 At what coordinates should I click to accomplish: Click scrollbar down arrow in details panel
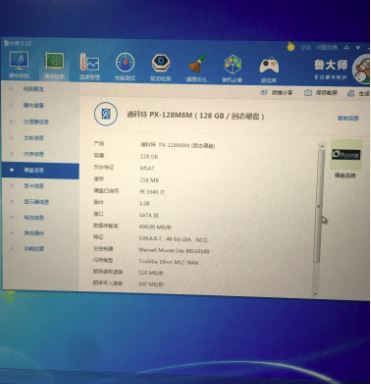coord(315,294)
